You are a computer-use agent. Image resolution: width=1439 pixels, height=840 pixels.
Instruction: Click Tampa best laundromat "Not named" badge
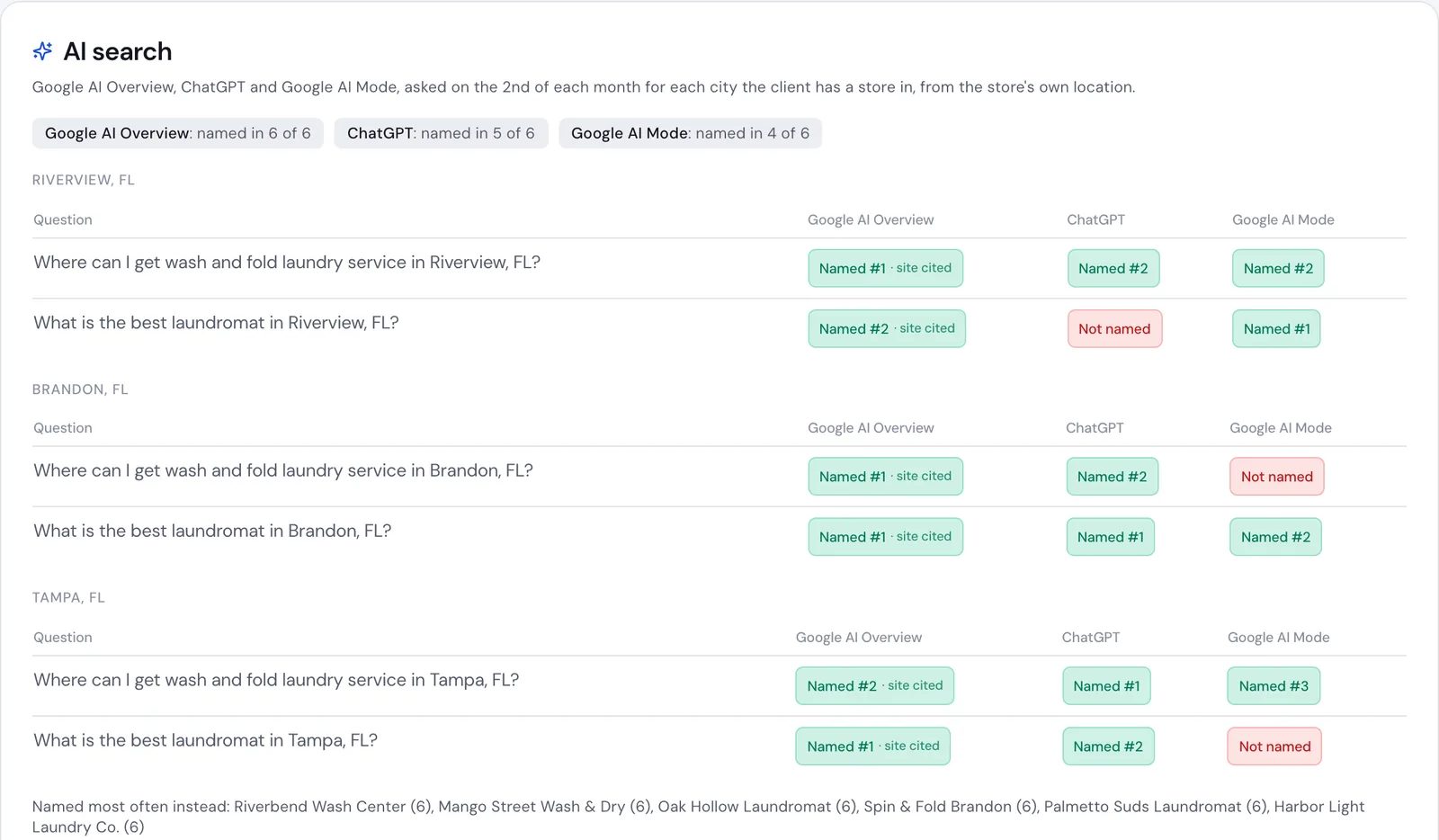(x=1274, y=746)
